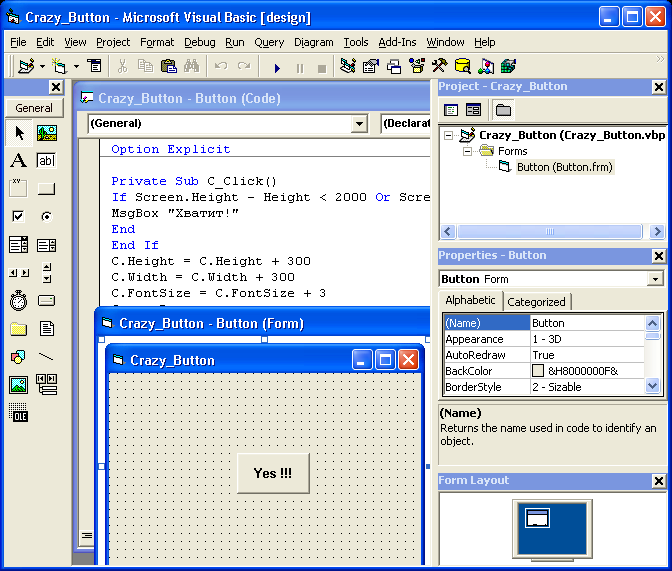Select the ListBox control tool
The image size is (672, 571).
click(46, 245)
